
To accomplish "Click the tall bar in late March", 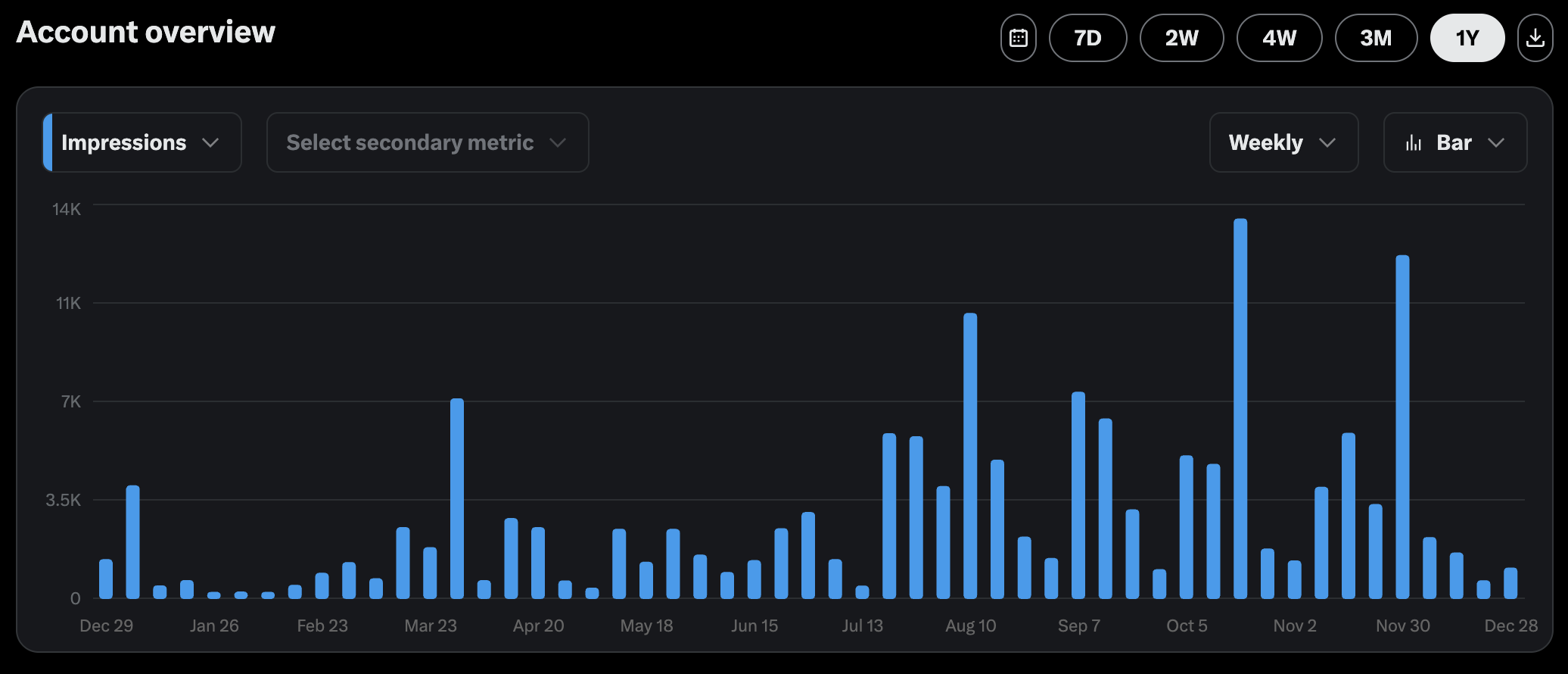I will (457, 498).
